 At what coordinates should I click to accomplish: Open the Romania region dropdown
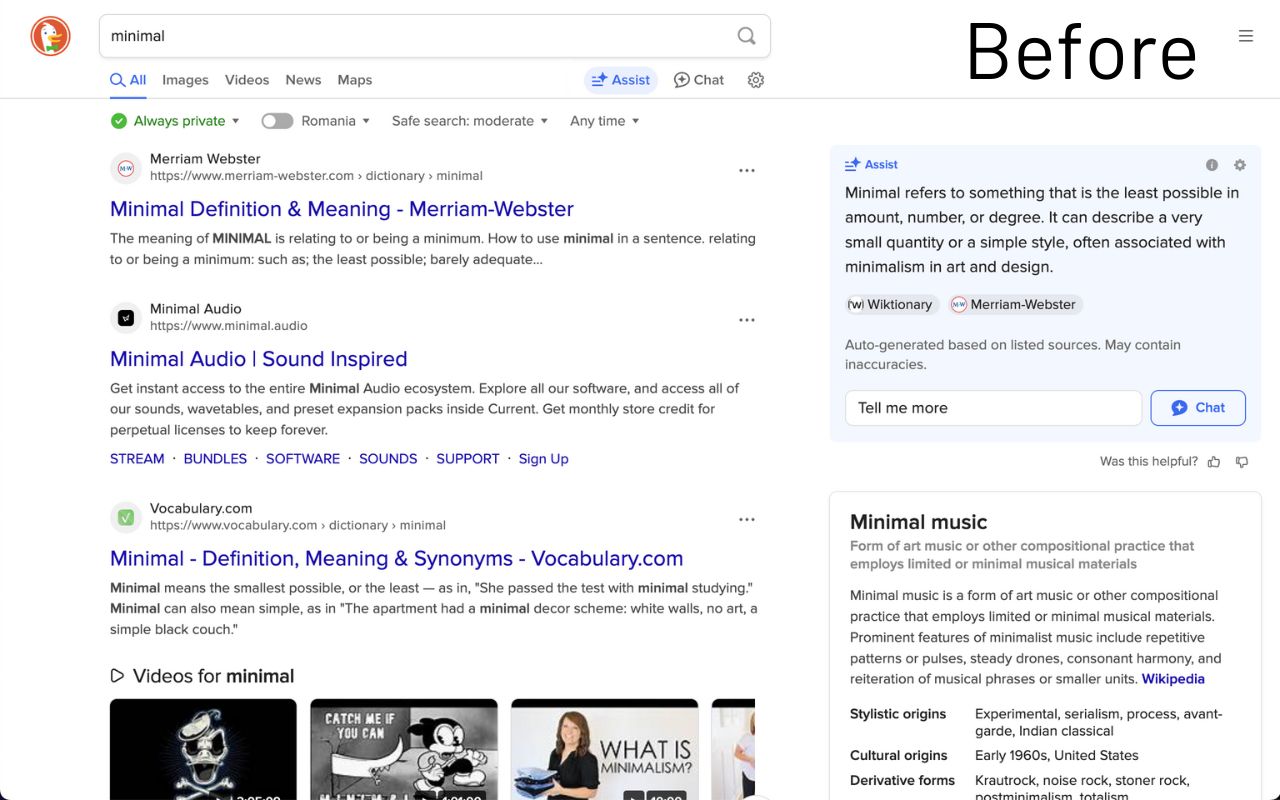pyautogui.click(x=336, y=121)
